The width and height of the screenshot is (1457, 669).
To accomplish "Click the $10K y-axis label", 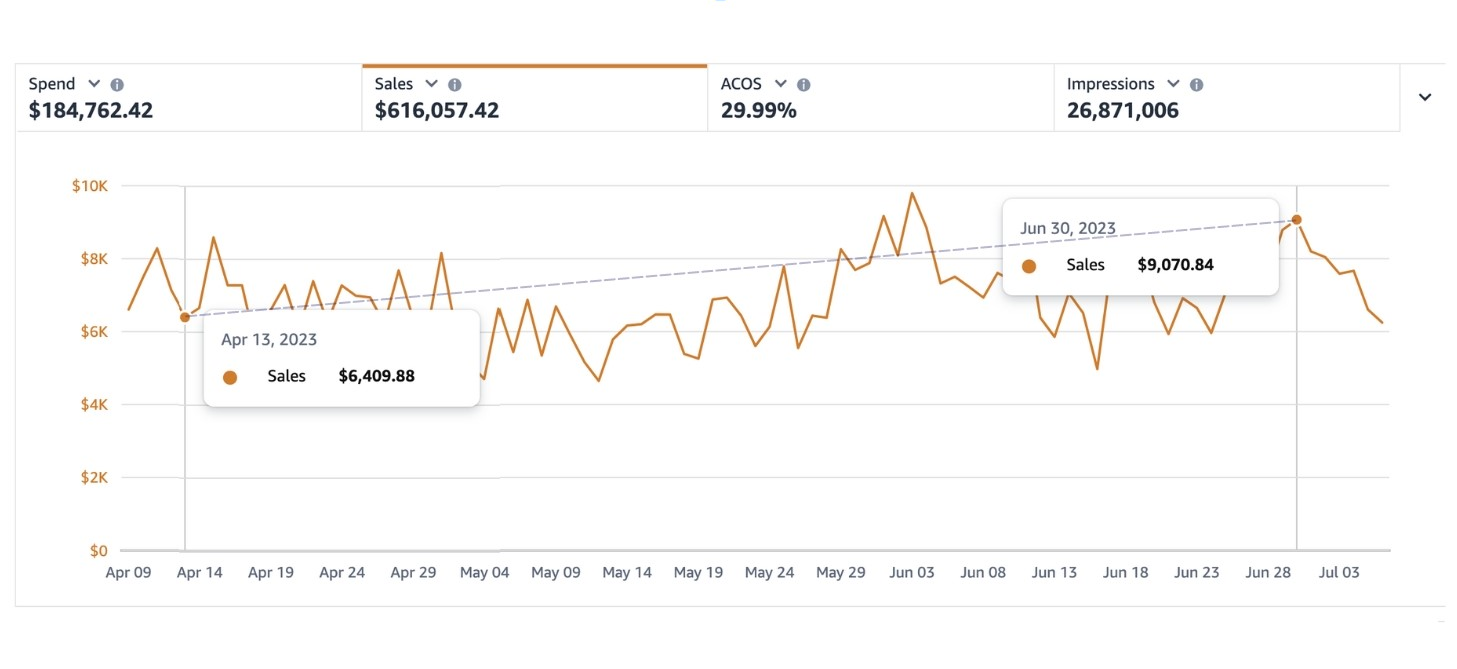I will coord(91,186).
